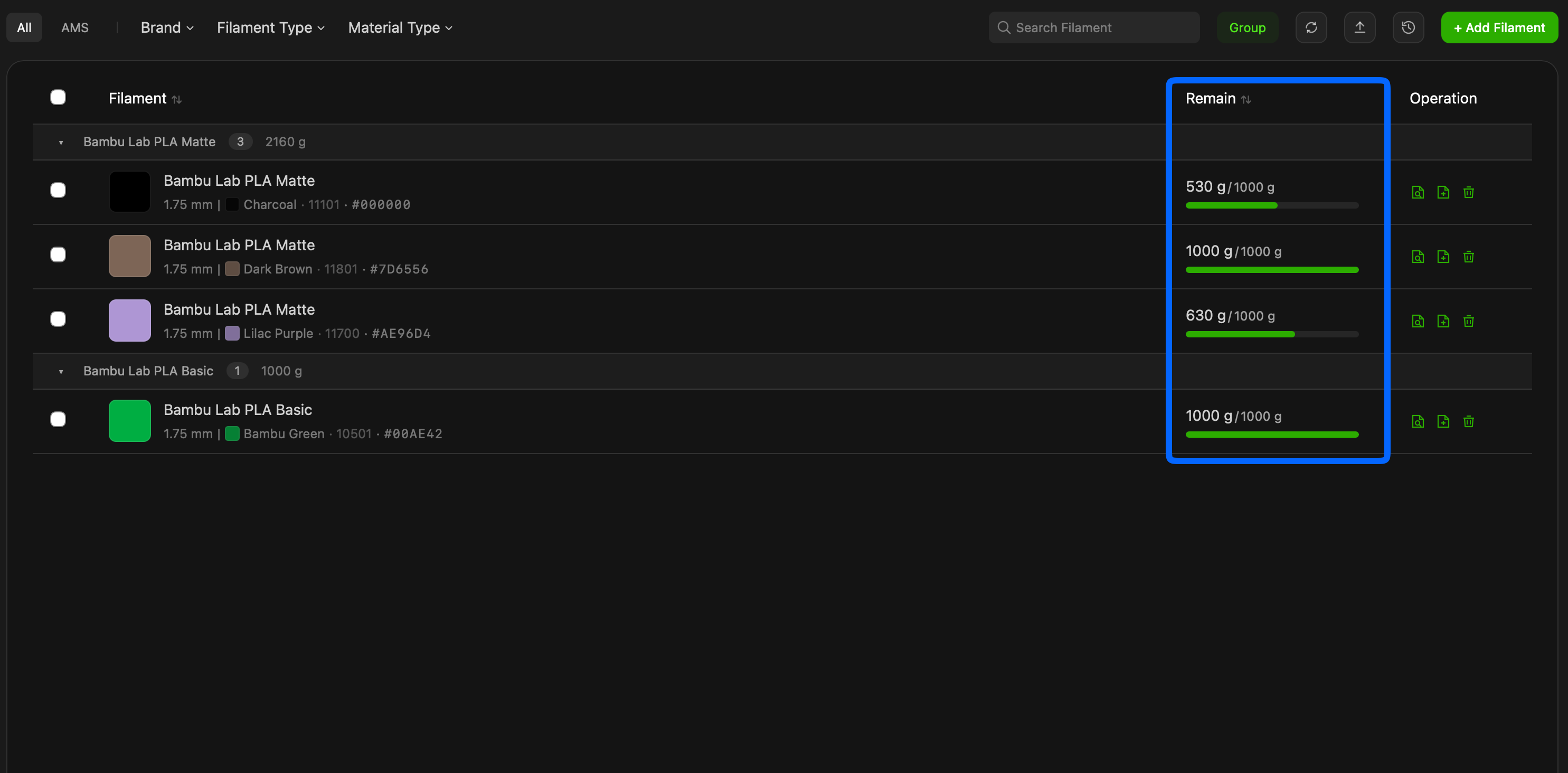Screen dimensions: 1568x773
Task: Click the Add Filament button
Action: (x=1499, y=27)
